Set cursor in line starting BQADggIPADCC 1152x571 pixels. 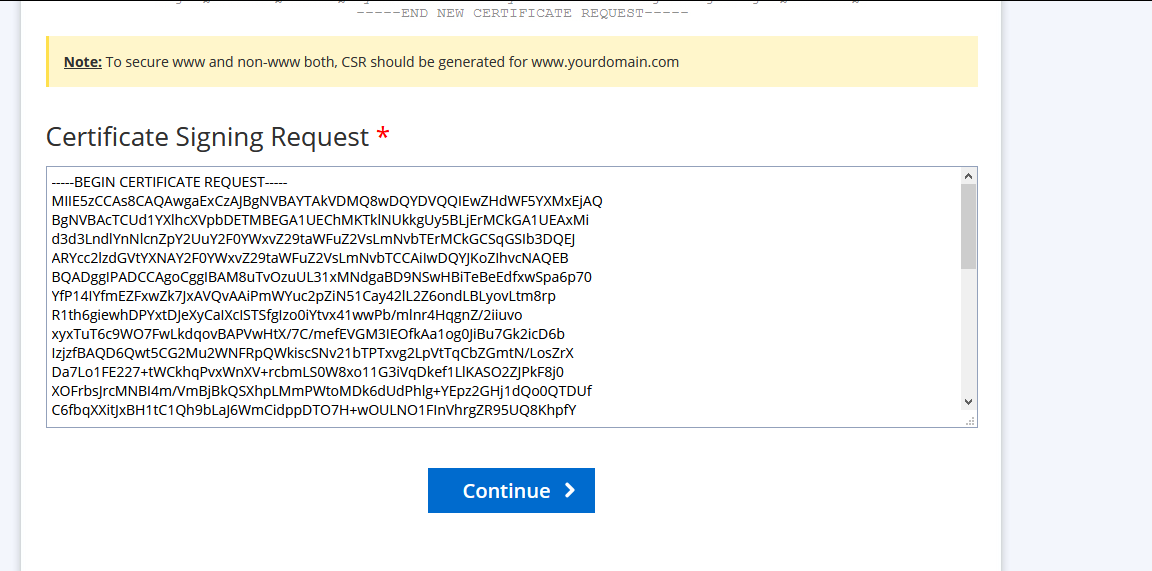click(x=322, y=277)
